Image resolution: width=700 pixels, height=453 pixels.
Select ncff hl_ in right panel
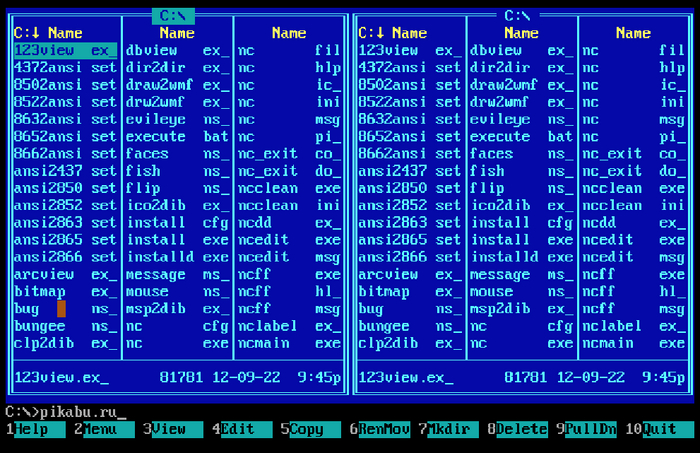click(x=634, y=291)
